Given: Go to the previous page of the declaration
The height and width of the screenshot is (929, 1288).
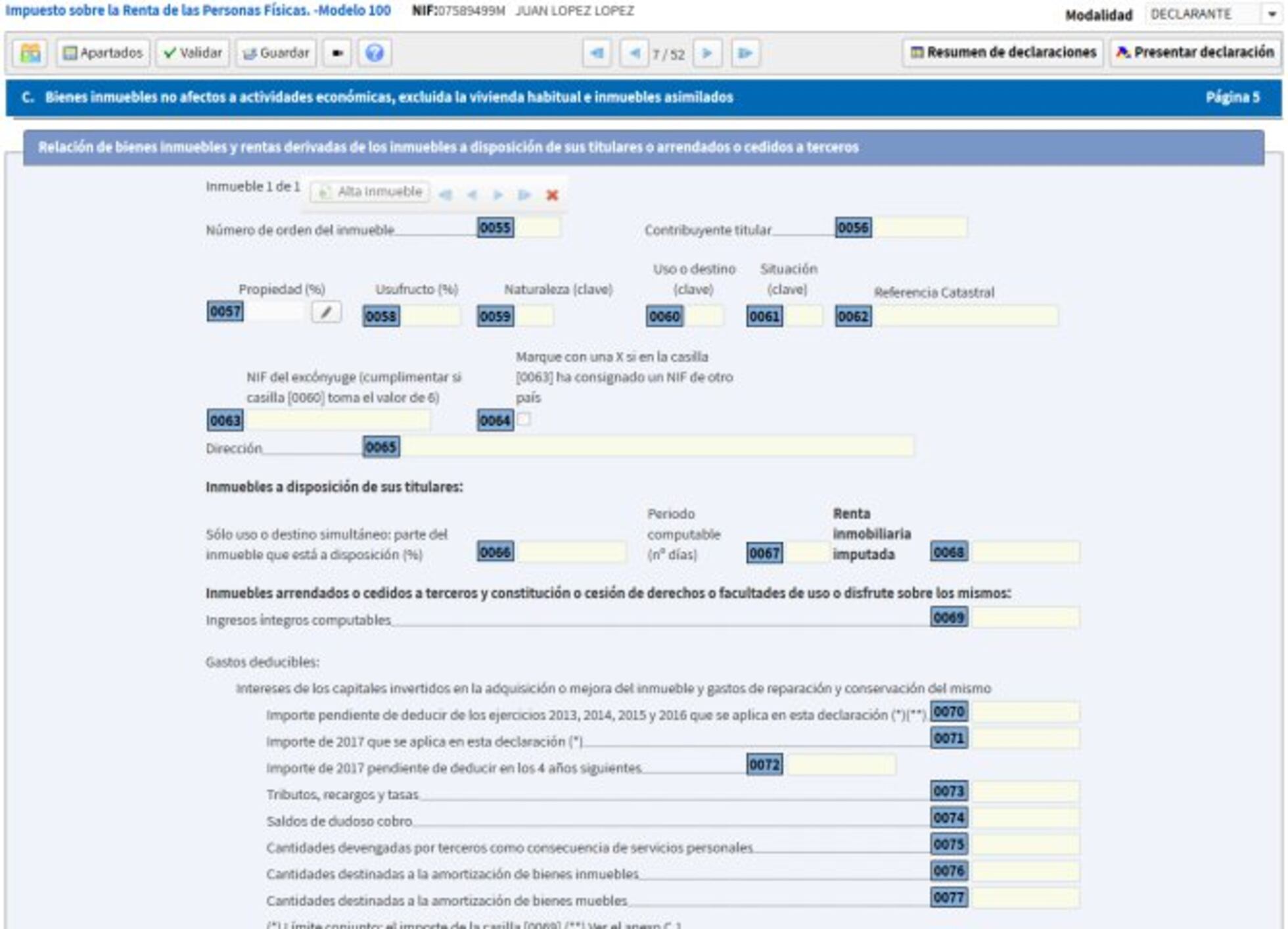Looking at the screenshot, I should pyautogui.click(x=634, y=53).
